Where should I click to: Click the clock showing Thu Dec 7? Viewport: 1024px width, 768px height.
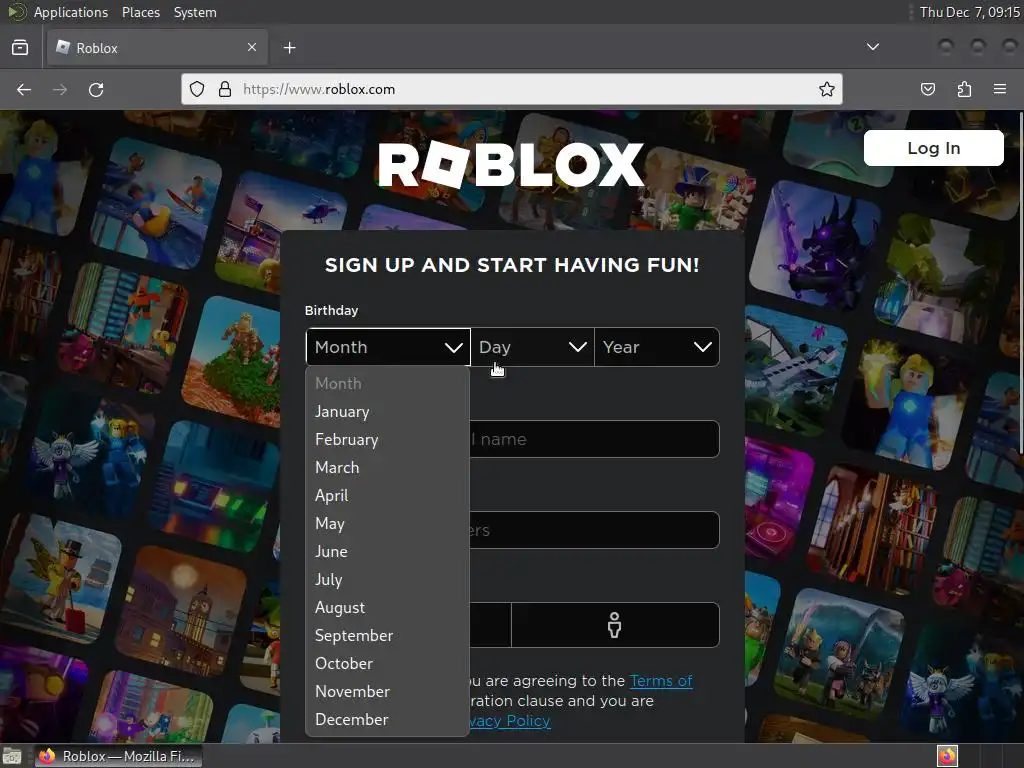969,12
